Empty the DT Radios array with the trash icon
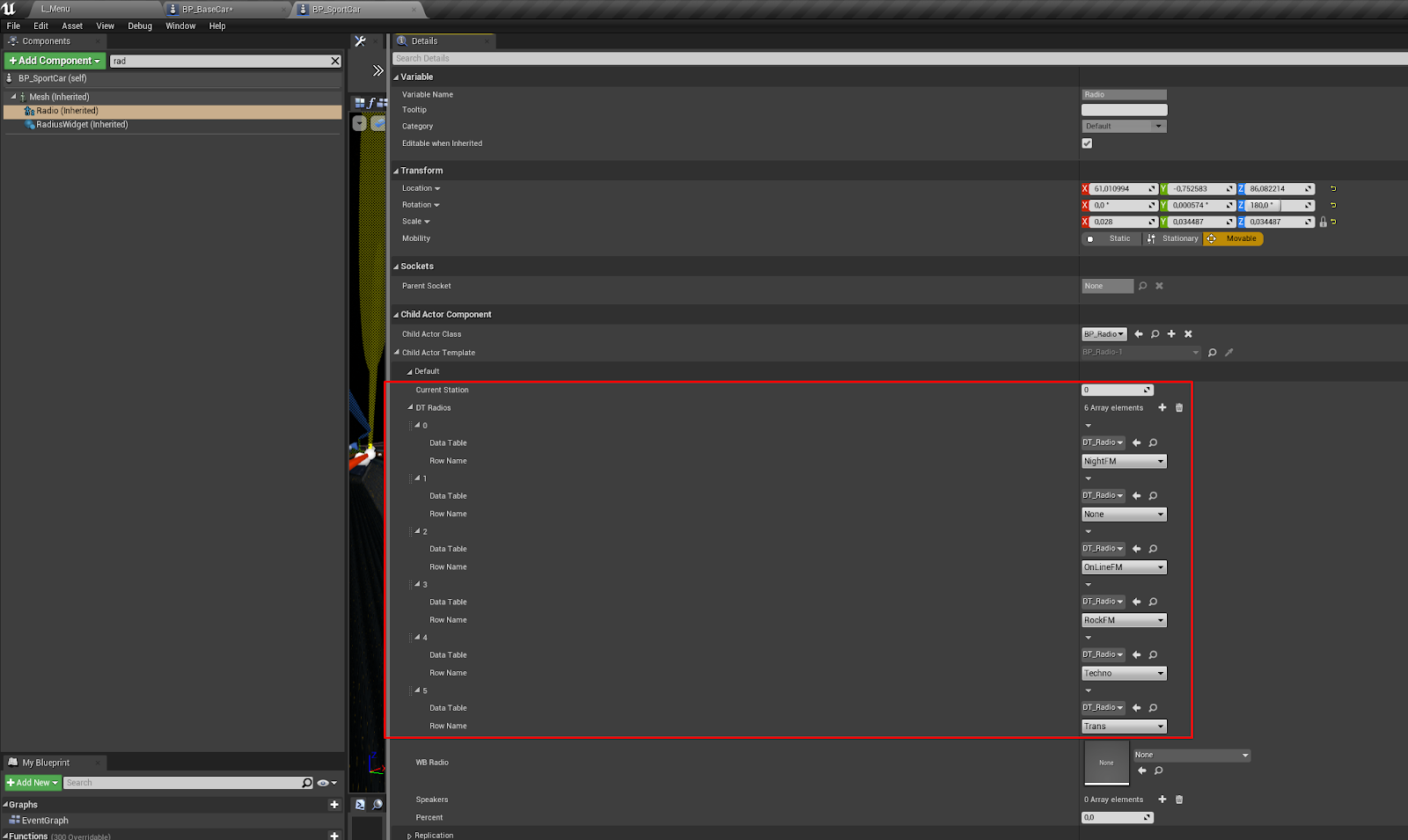 pyautogui.click(x=1179, y=407)
